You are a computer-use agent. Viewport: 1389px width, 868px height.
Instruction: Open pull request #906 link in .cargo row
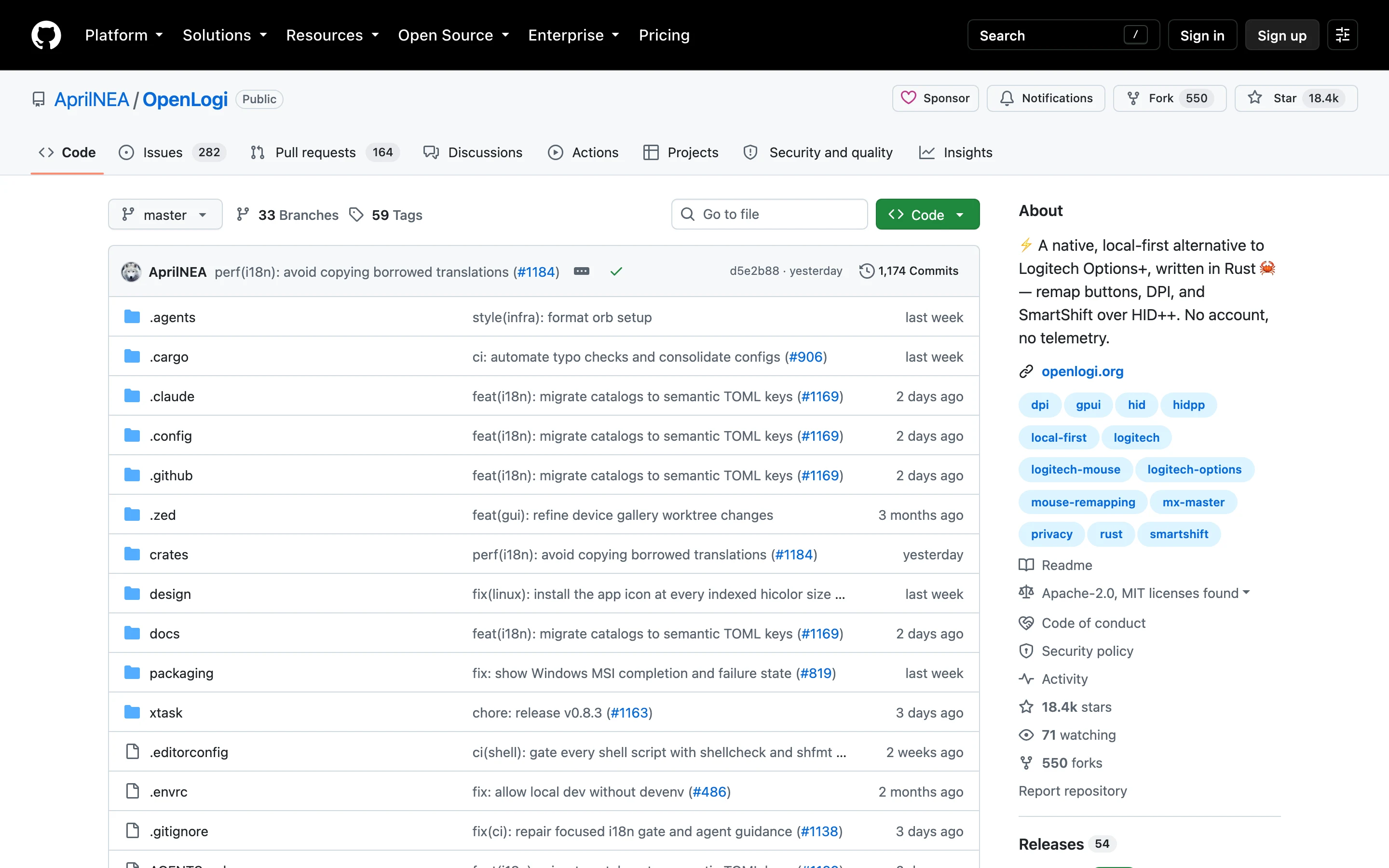(806, 356)
